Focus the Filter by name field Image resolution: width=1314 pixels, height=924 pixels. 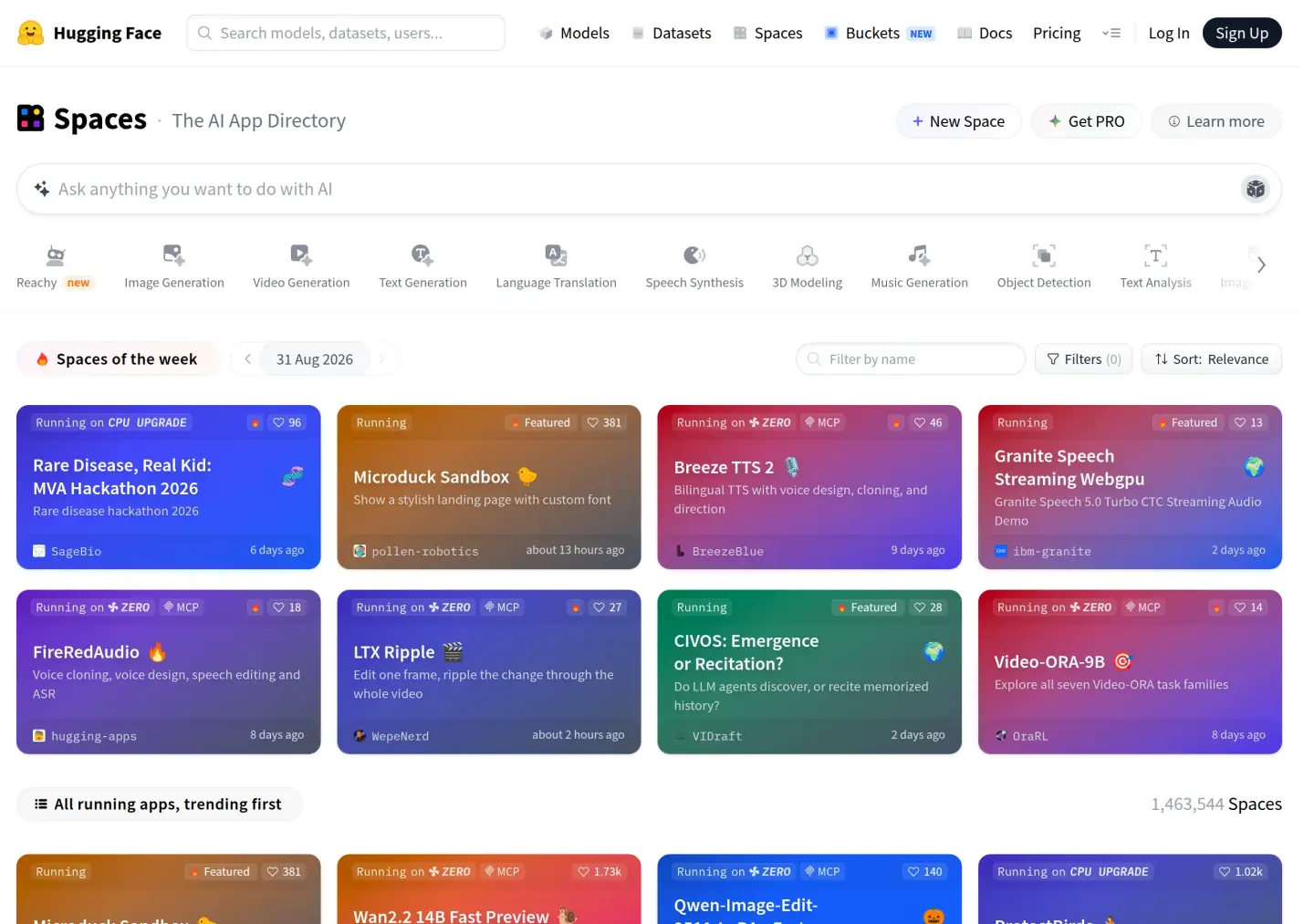(911, 359)
